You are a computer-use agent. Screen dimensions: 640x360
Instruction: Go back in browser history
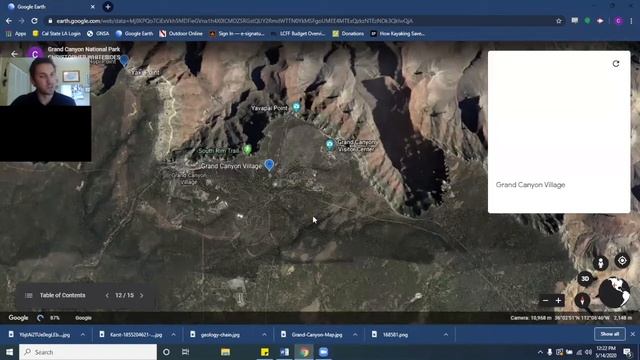(x=9, y=21)
